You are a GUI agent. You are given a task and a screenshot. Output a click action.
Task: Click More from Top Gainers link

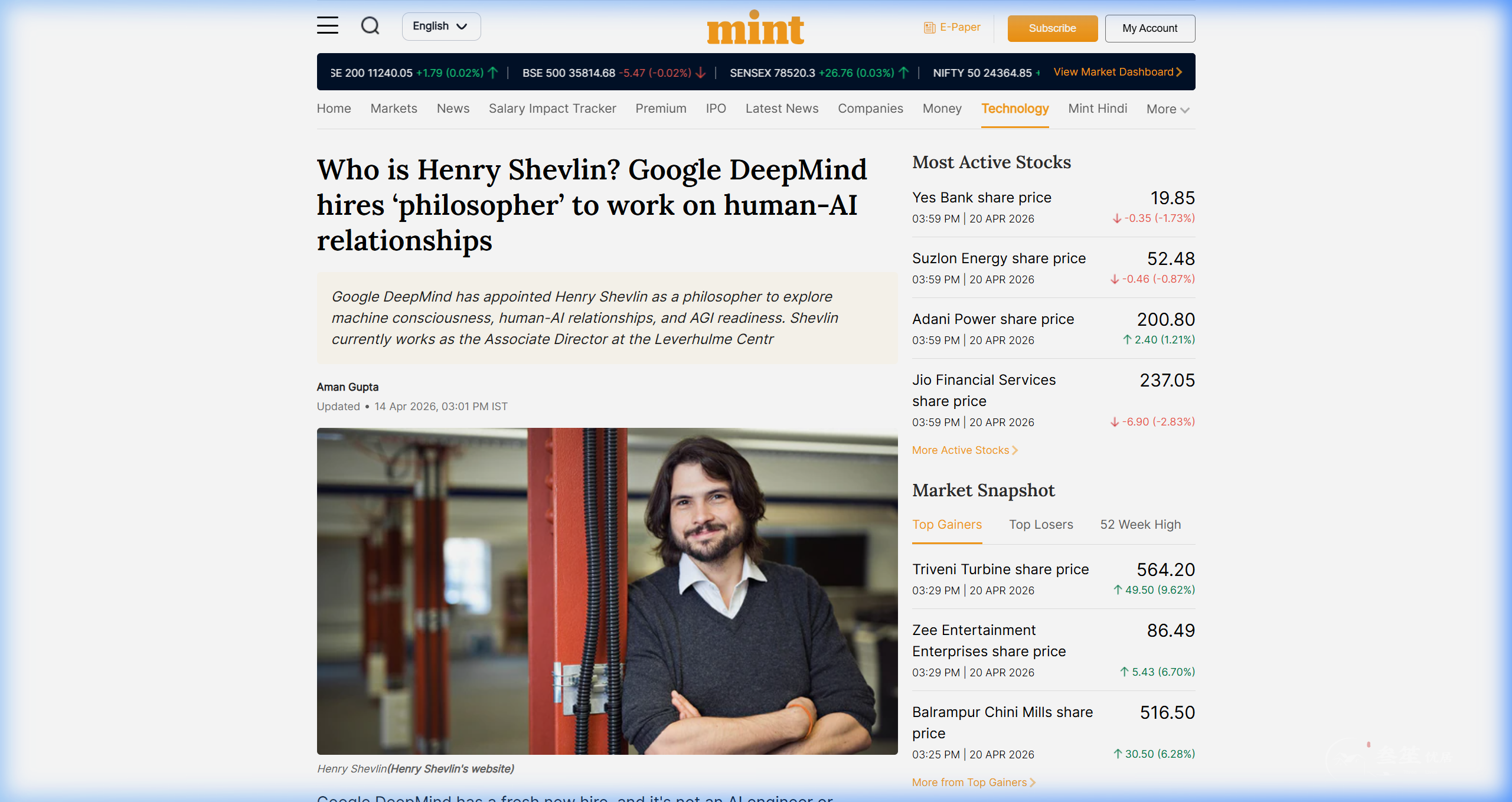(x=974, y=783)
